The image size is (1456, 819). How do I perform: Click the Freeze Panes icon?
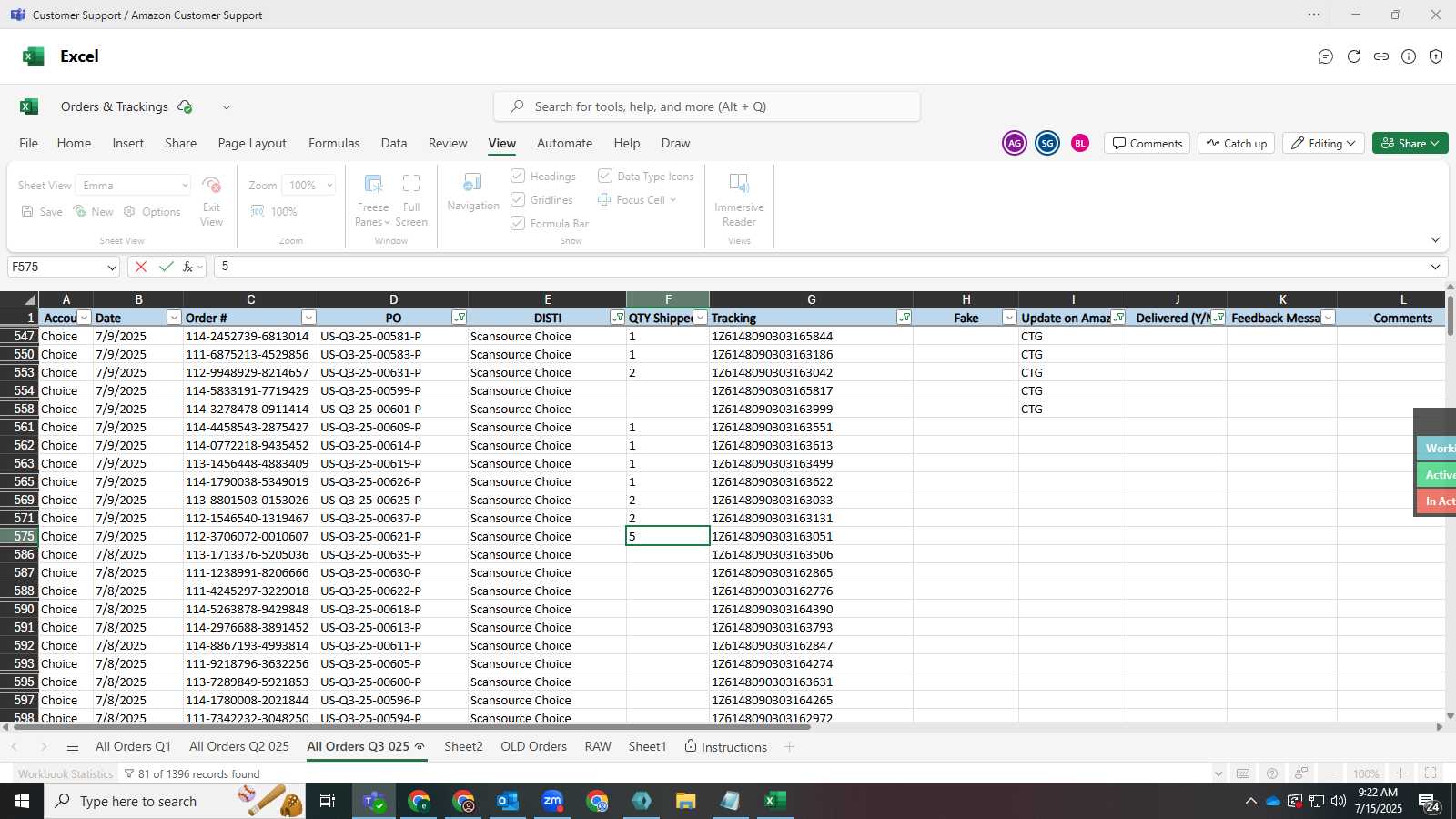pyautogui.click(x=373, y=184)
